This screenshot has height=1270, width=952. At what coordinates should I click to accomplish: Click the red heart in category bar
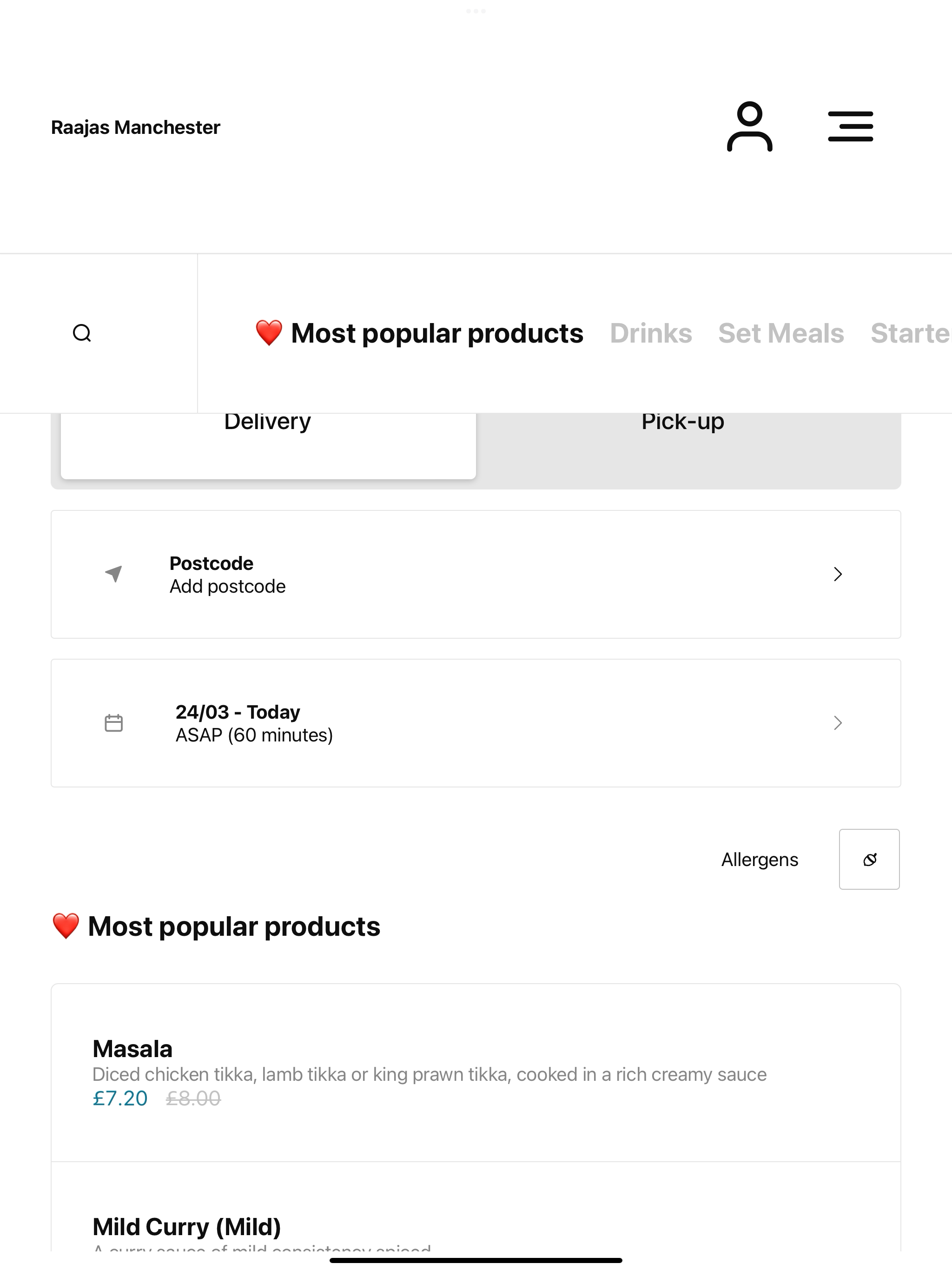(x=269, y=333)
